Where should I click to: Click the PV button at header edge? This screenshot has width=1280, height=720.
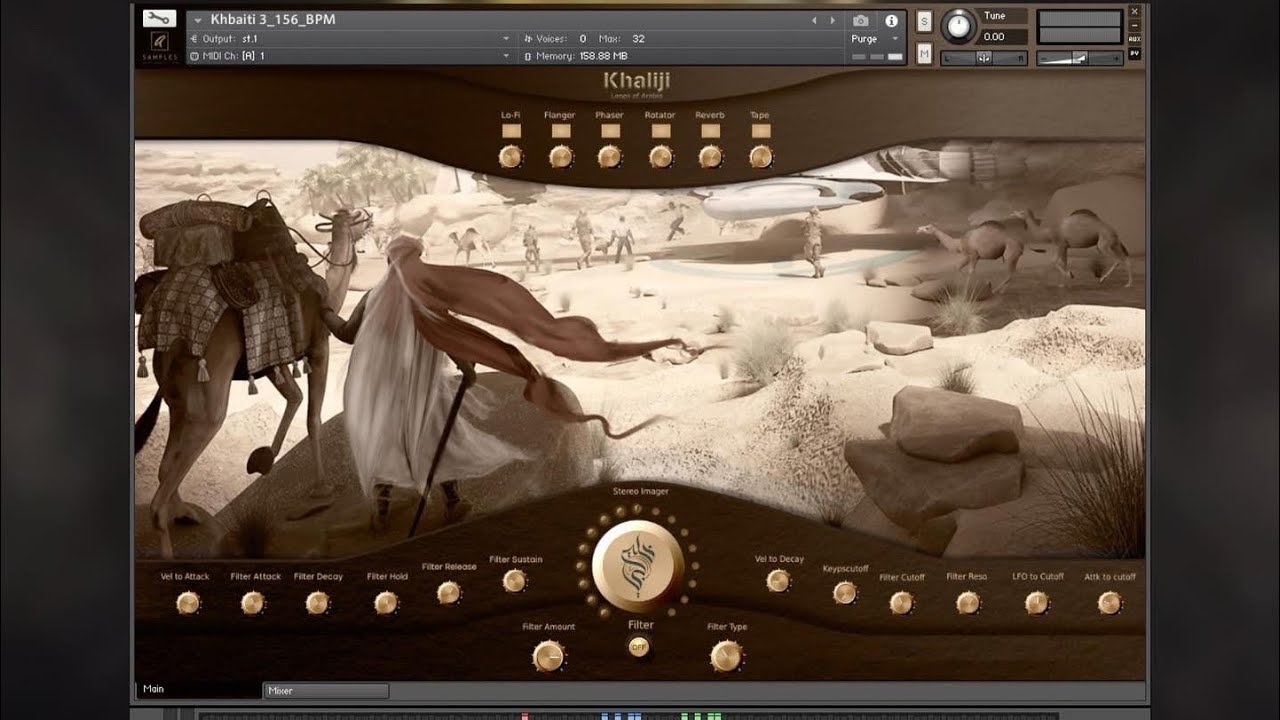[x=1134, y=53]
